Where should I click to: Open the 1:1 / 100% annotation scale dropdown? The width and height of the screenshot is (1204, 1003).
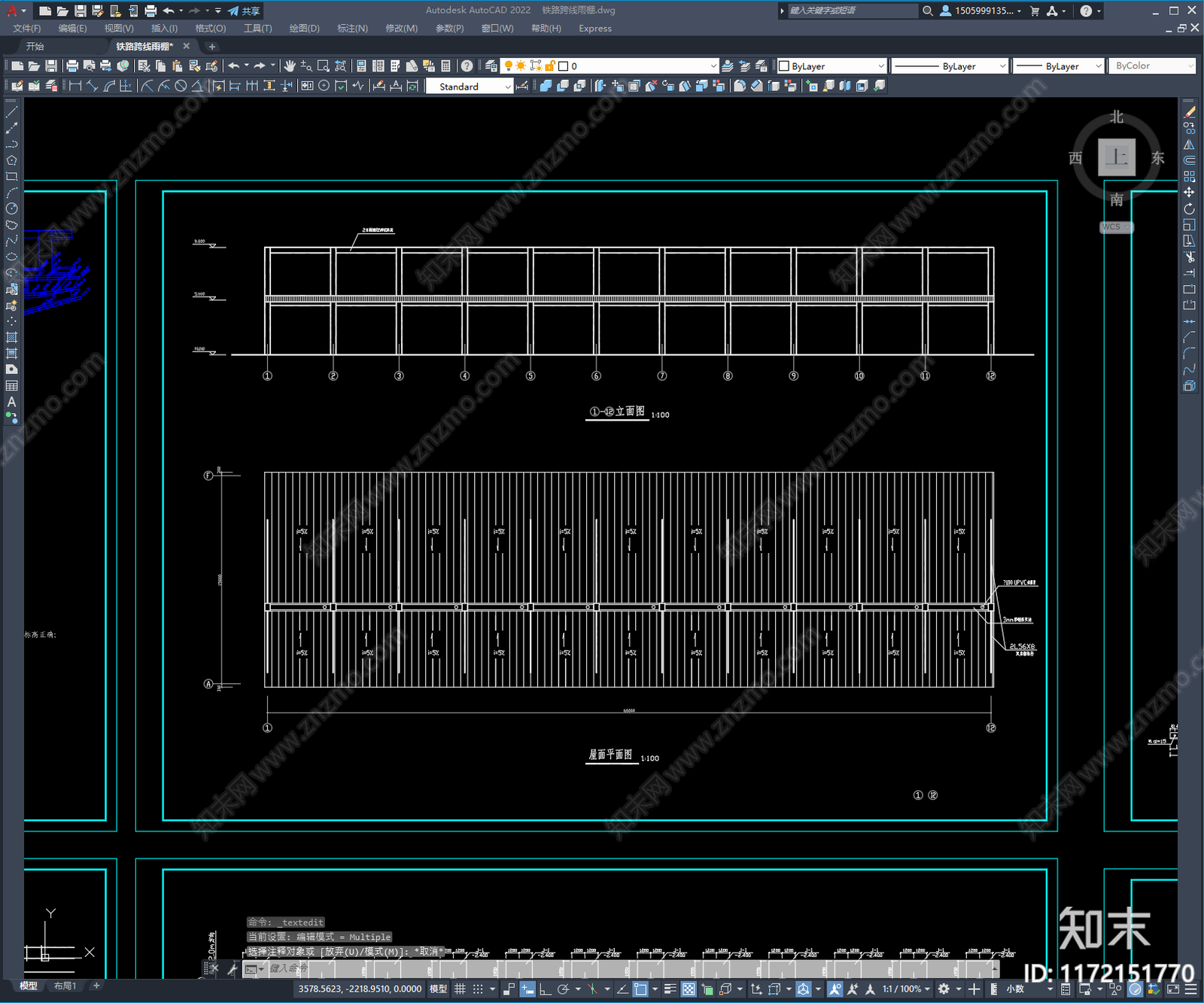907,989
